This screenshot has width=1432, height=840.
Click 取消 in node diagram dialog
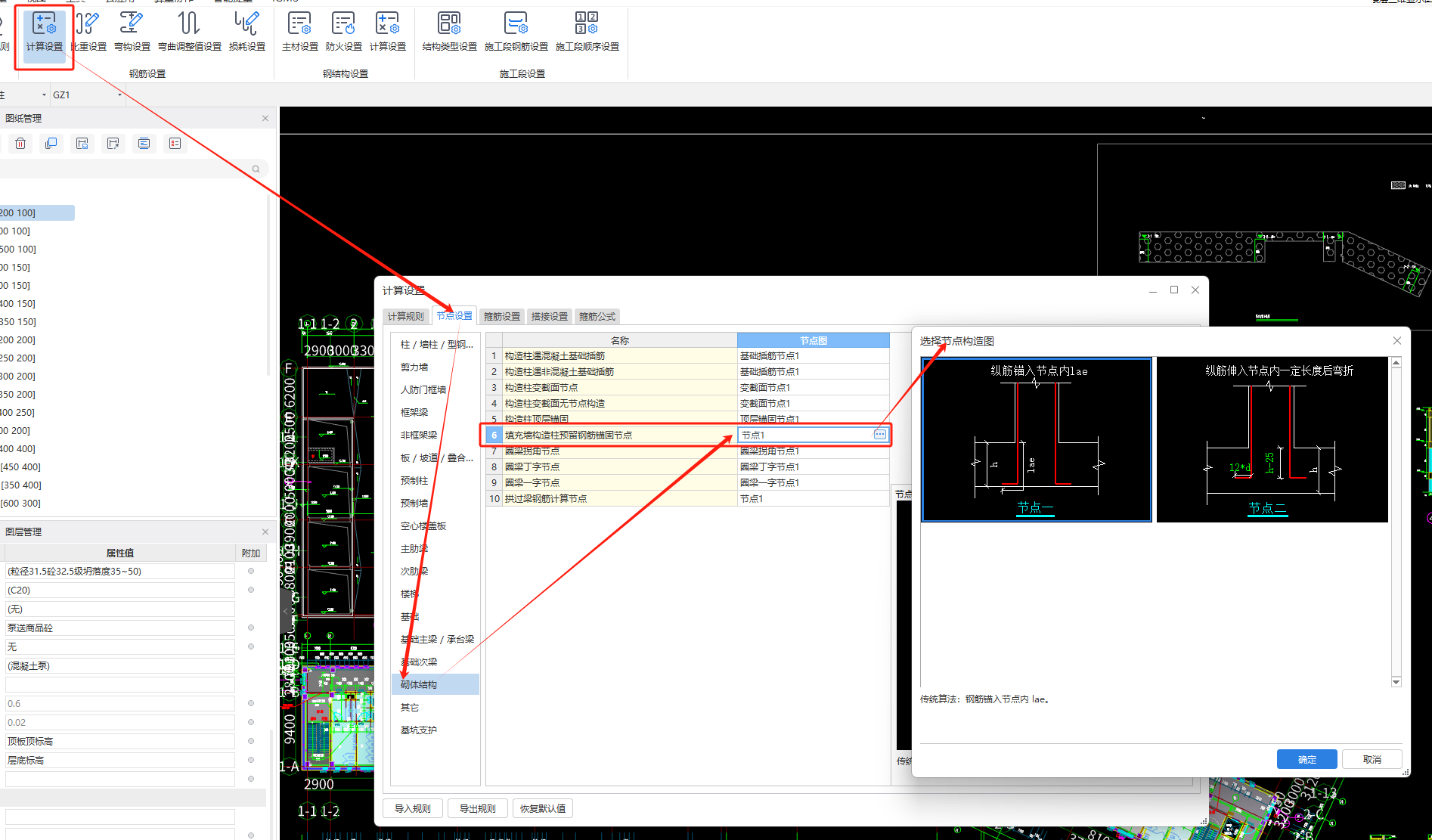(1372, 759)
